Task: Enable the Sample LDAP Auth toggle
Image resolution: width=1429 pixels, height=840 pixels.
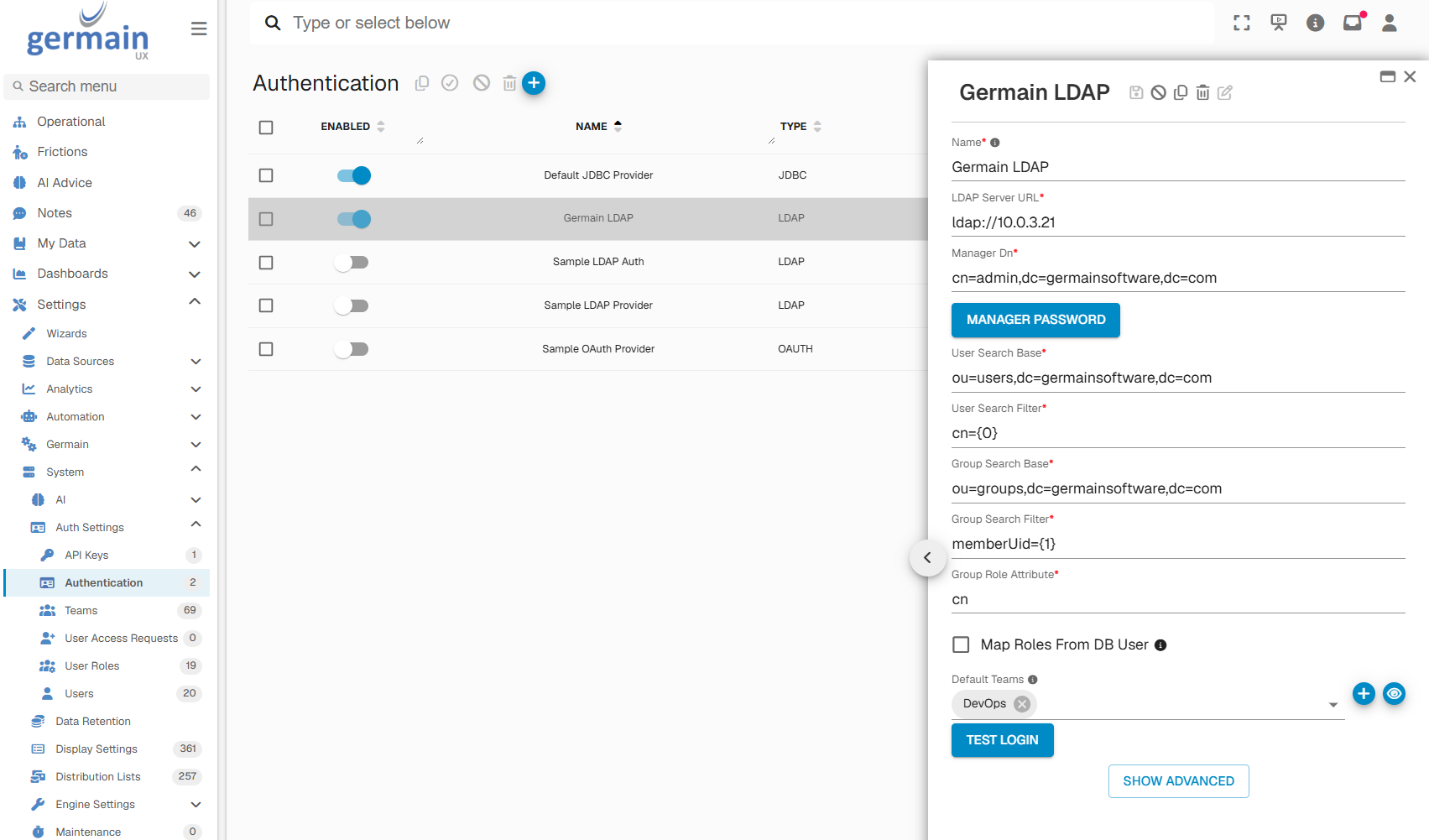Action: (x=352, y=263)
